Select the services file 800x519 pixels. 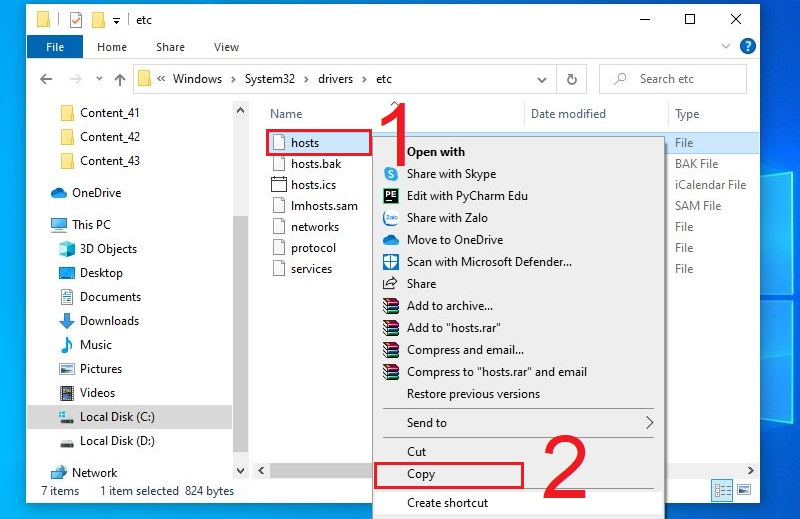click(311, 269)
